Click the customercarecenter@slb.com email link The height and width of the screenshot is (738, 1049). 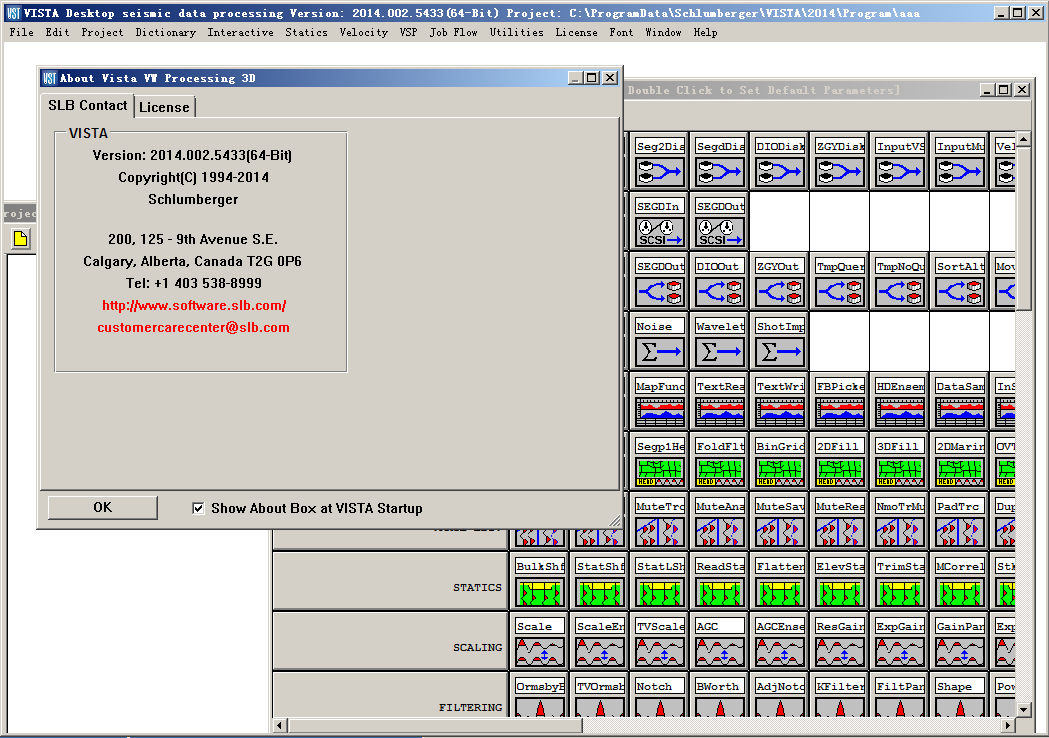point(193,328)
